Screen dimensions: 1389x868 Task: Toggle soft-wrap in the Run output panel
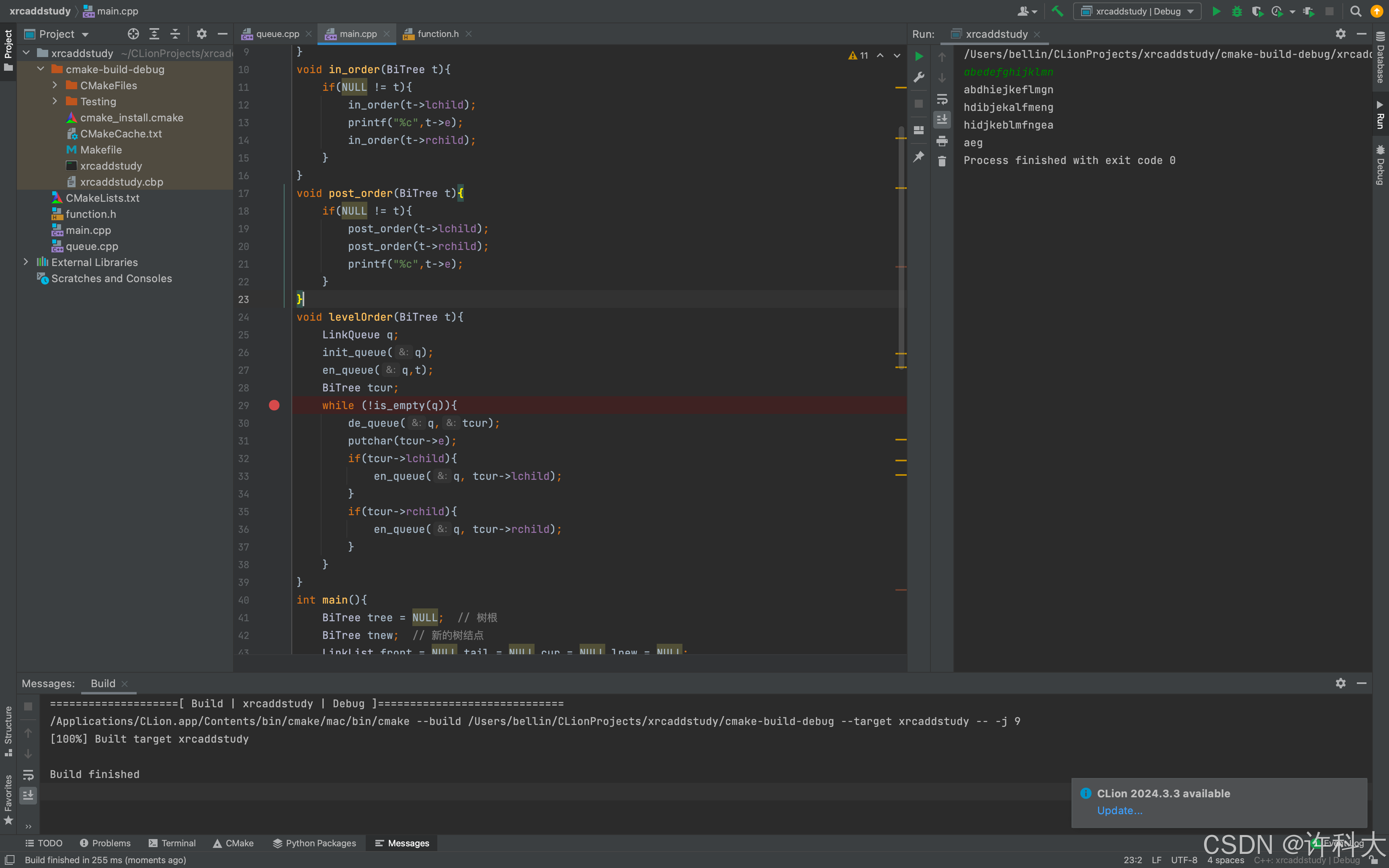point(942,99)
